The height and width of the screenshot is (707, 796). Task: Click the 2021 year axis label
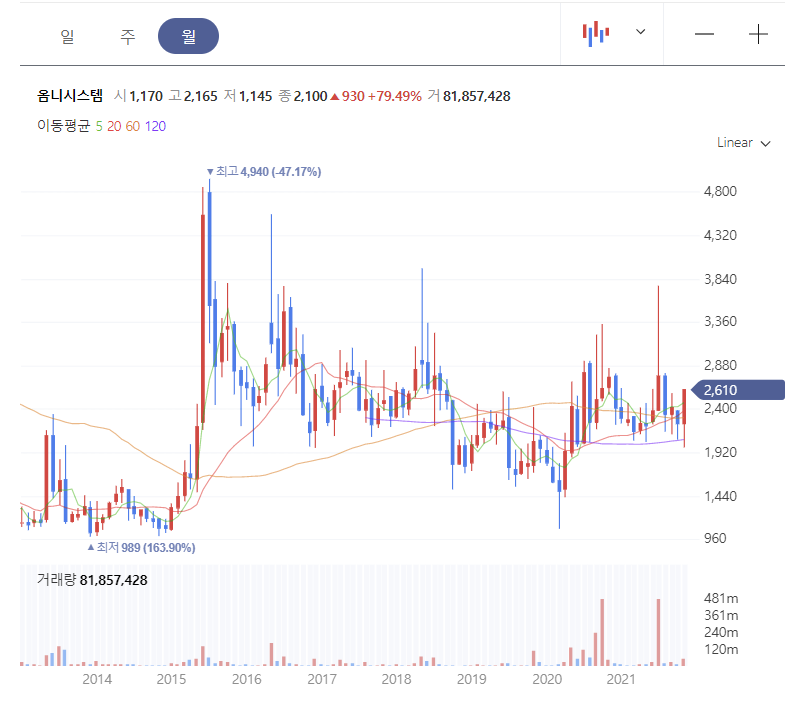coord(621,679)
